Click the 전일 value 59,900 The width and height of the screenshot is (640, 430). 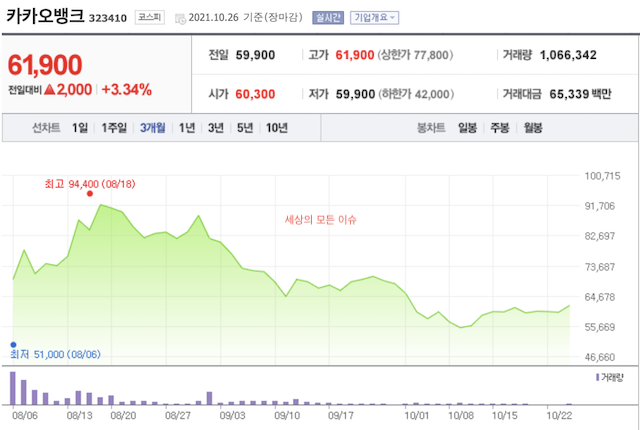click(256, 55)
